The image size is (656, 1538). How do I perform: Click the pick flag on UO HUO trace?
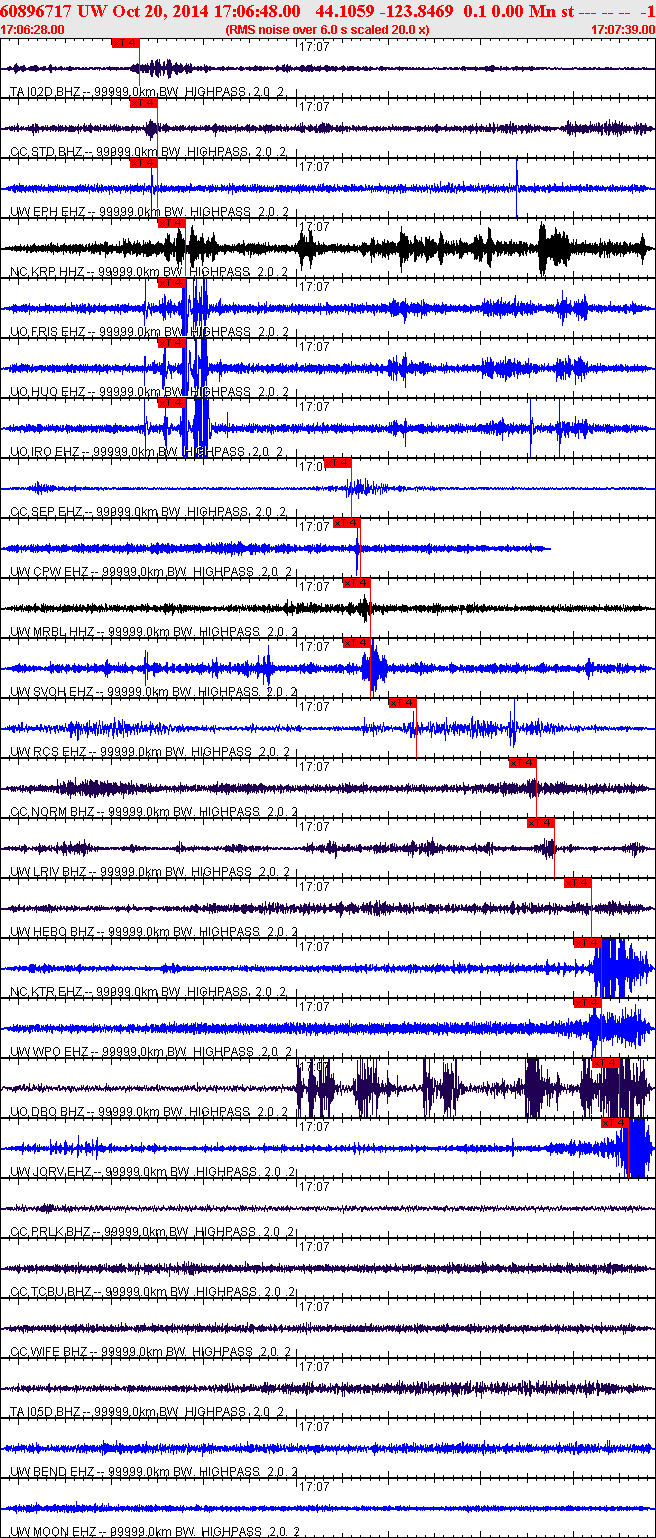coord(172,343)
